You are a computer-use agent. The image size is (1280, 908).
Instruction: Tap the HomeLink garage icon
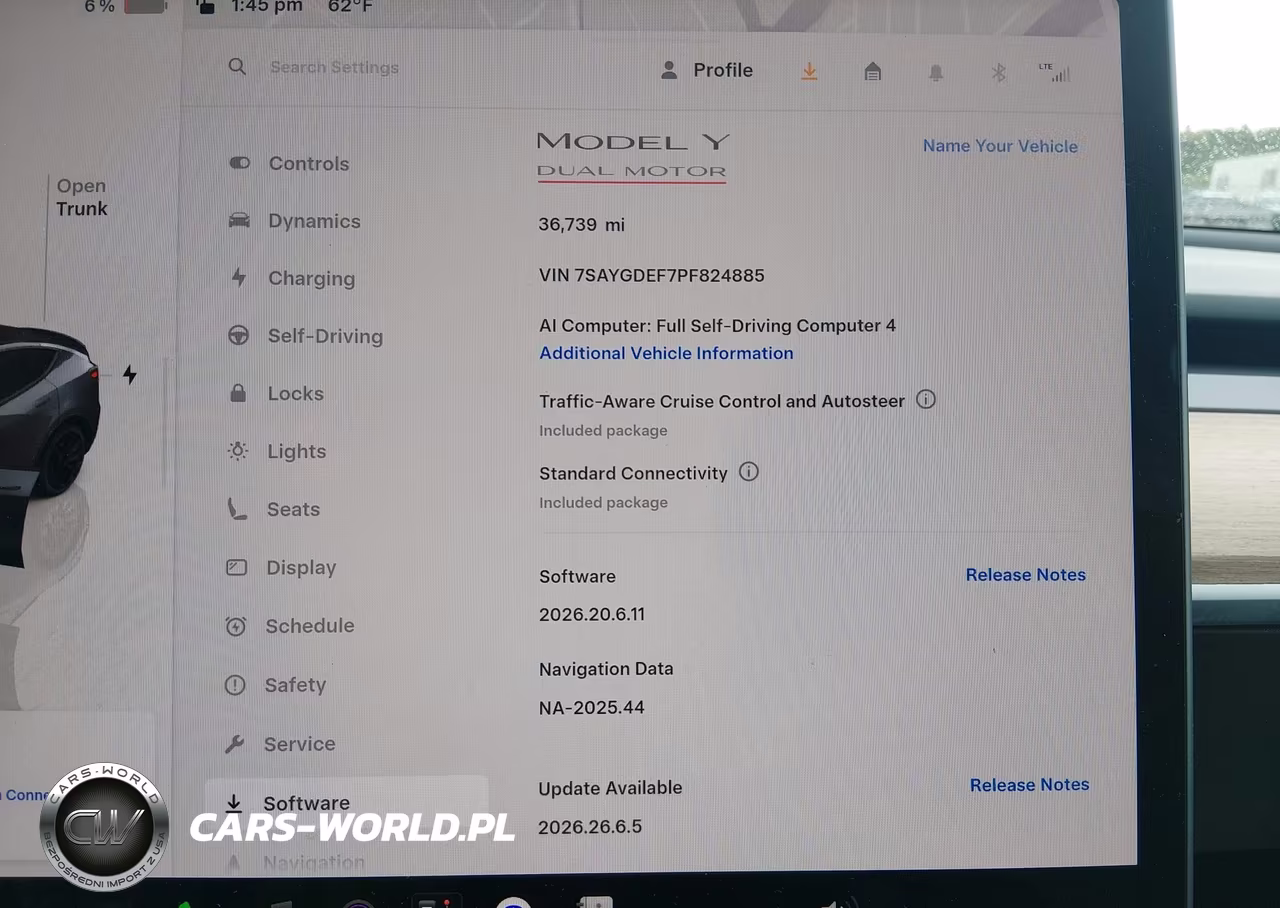tap(873, 72)
